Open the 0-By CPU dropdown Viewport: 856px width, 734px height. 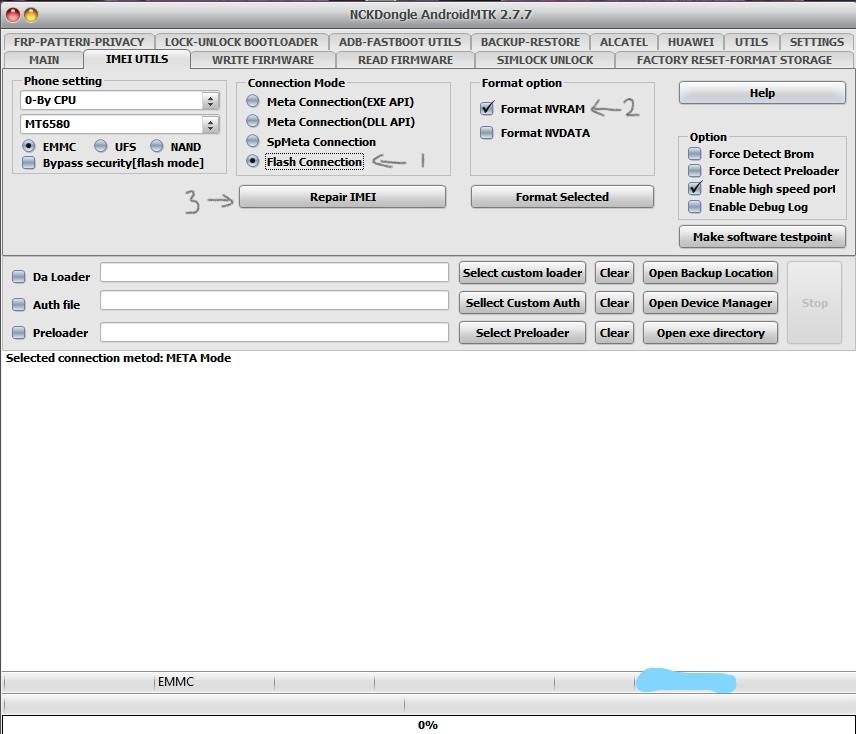pyautogui.click(x=120, y=100)
